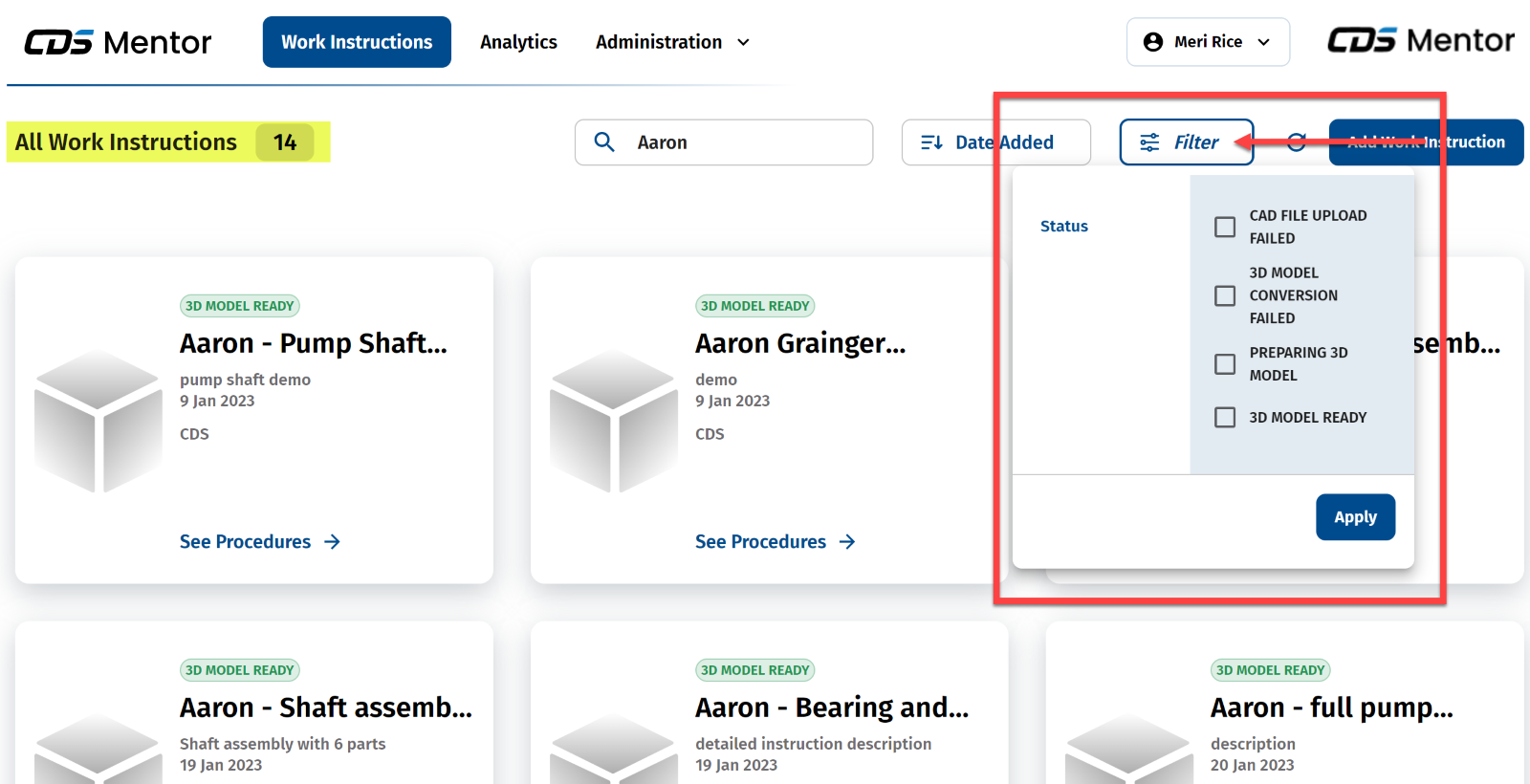
Task: Click the Apply button in the filter panel
Action: click(x=1355, y=517)
